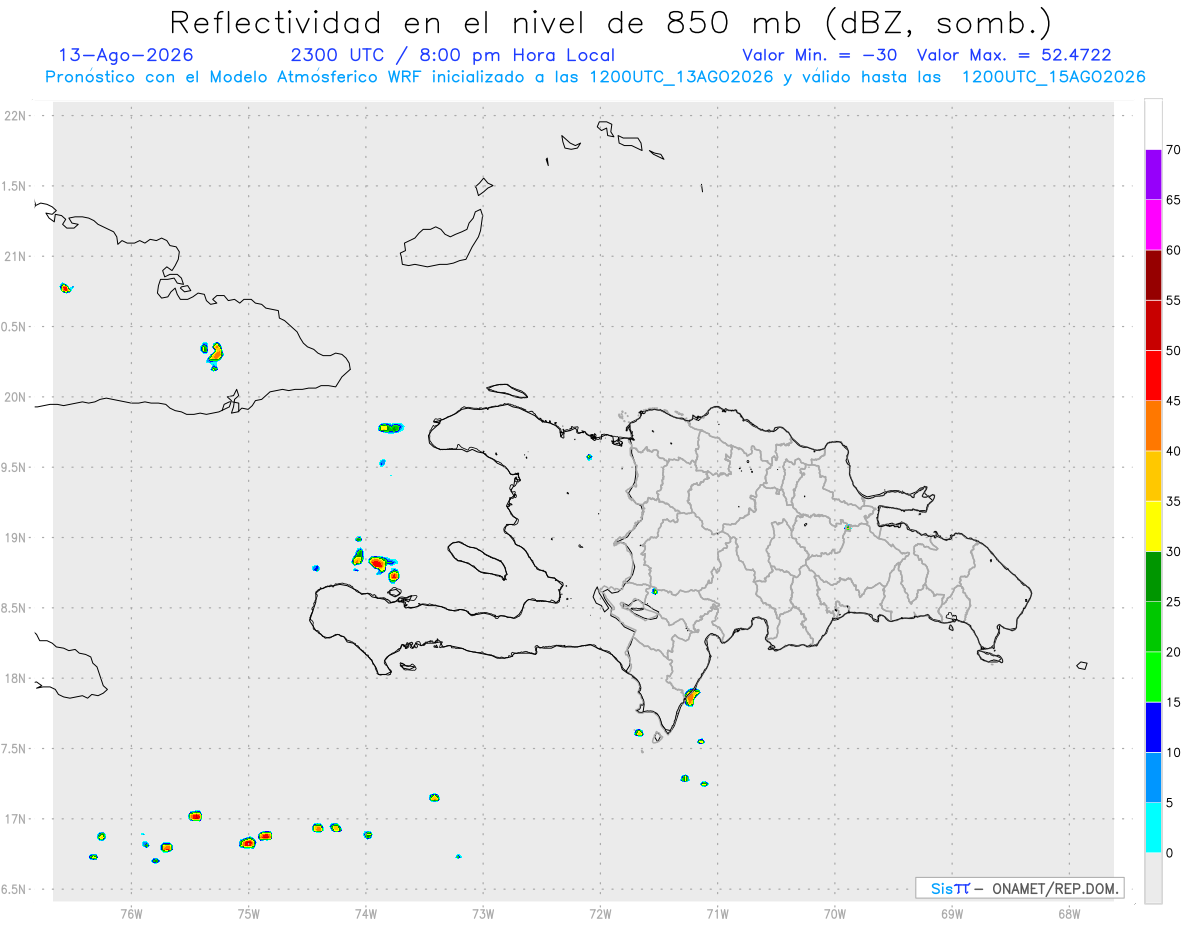Viewport: 1200px width, 927px height.
Task: Select the 'Valor Min. = -30' text
Action: pyautogui.click(x=822, y=55)
